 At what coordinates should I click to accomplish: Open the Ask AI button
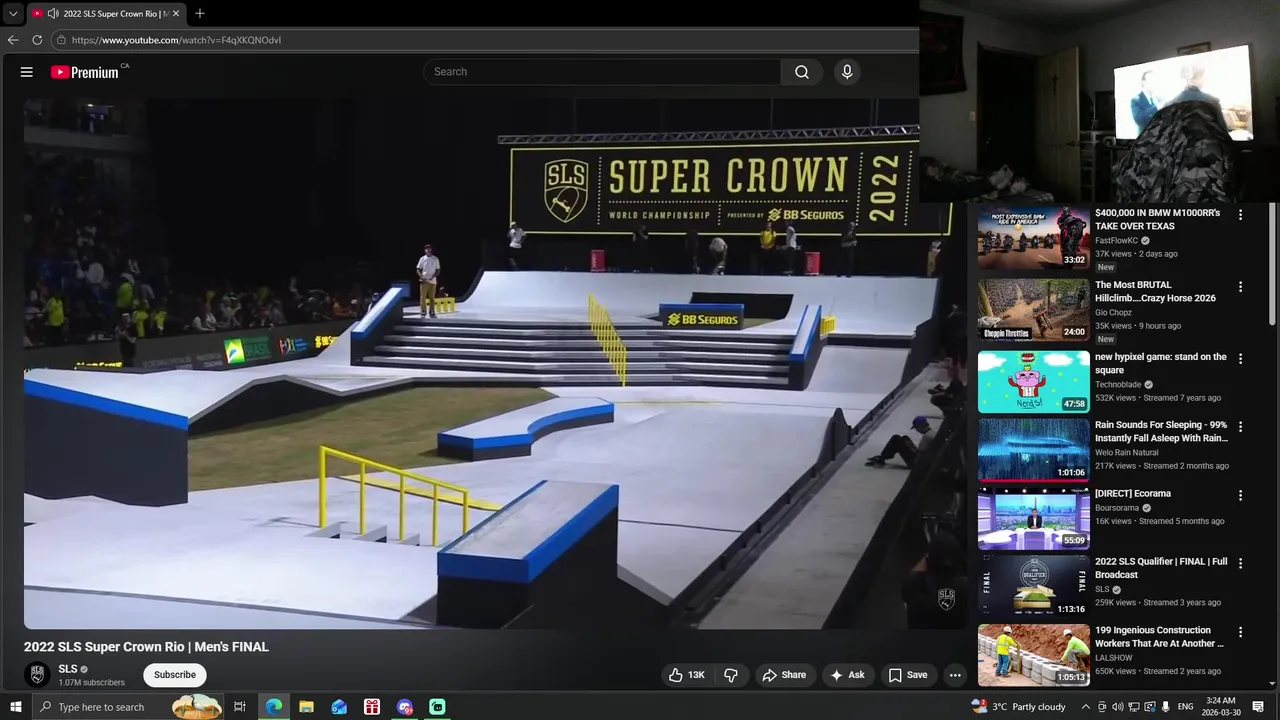pyautogui.click(x=847, y=675)
